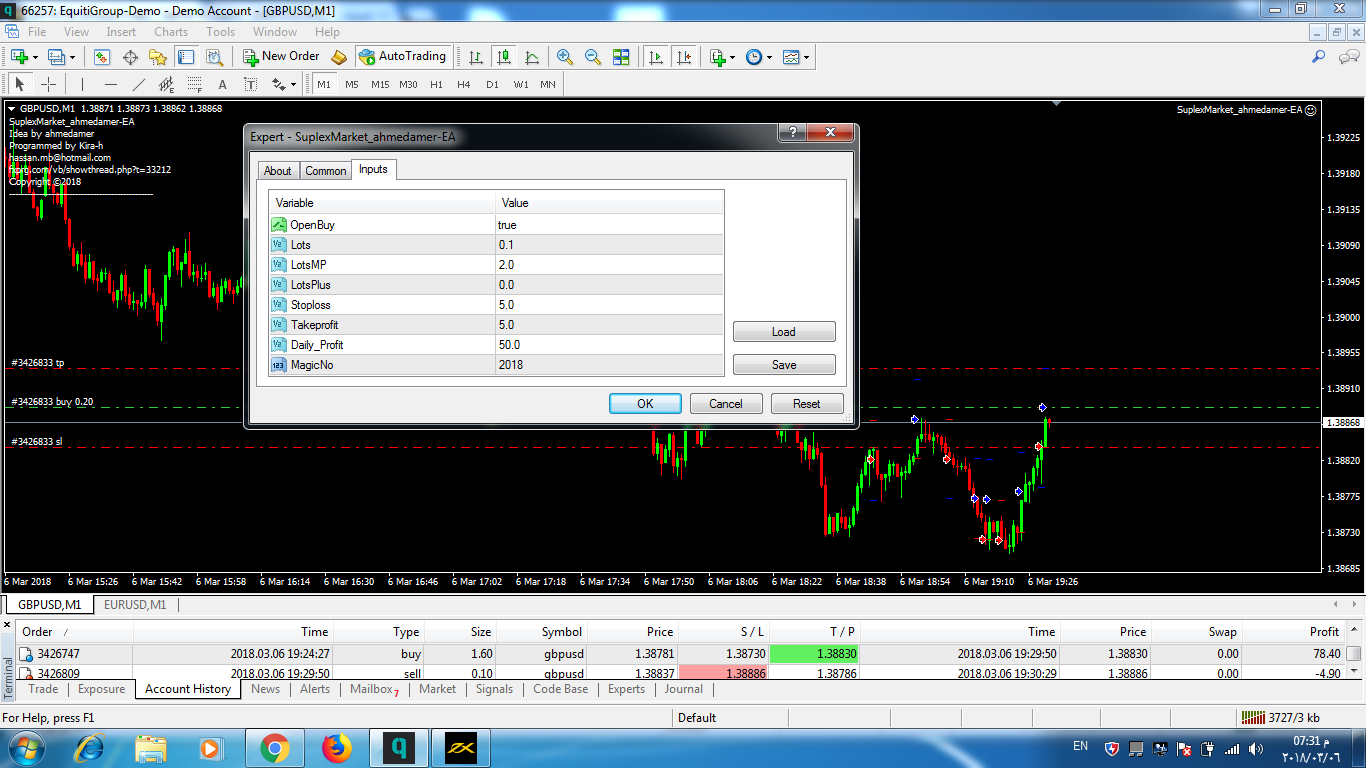Viewport: 1366px width, 768px height.
Task: Click OK in the Expert dialog
Action: [x=645, y=404]
